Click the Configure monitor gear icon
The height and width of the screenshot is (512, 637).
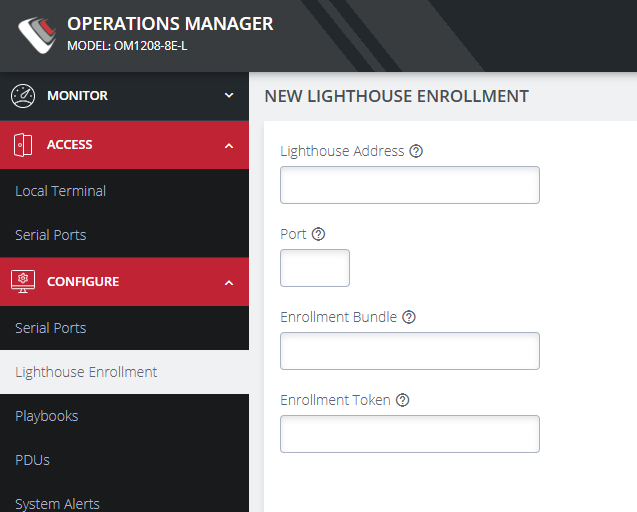click(23, 282)
